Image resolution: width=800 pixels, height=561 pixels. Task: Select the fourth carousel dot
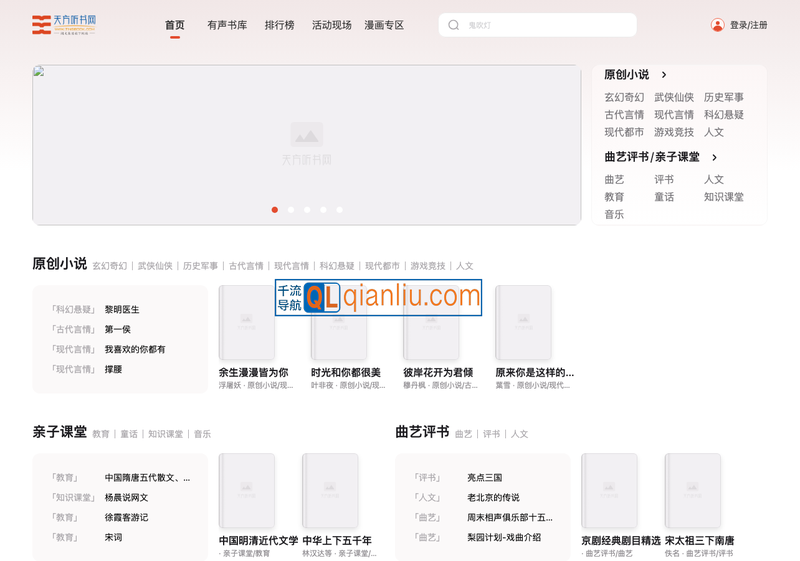tap(323, 210)
